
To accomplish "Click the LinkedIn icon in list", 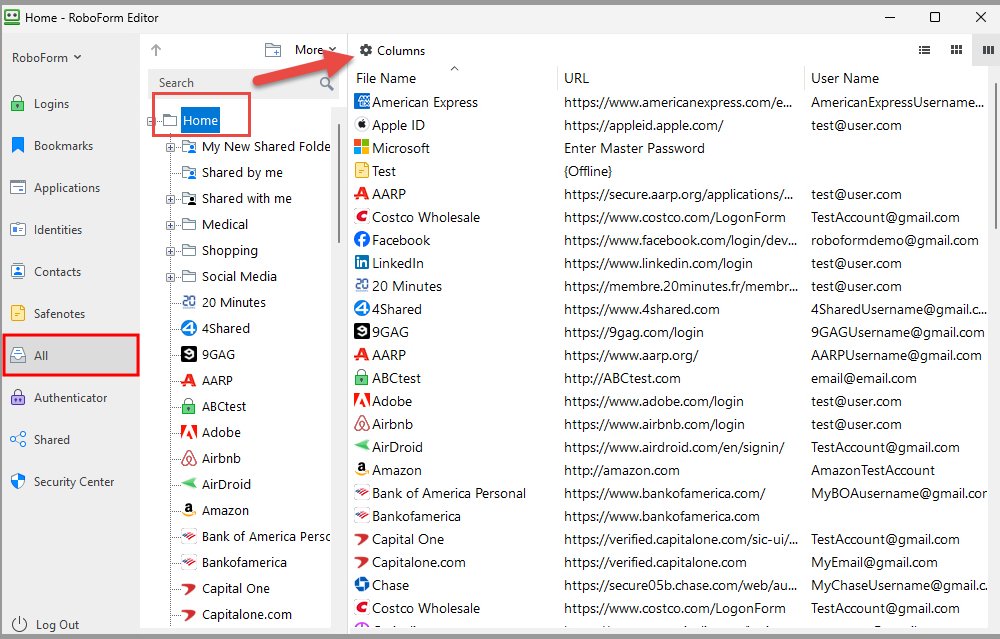I will pyautogui.click(x=362, y=262).
